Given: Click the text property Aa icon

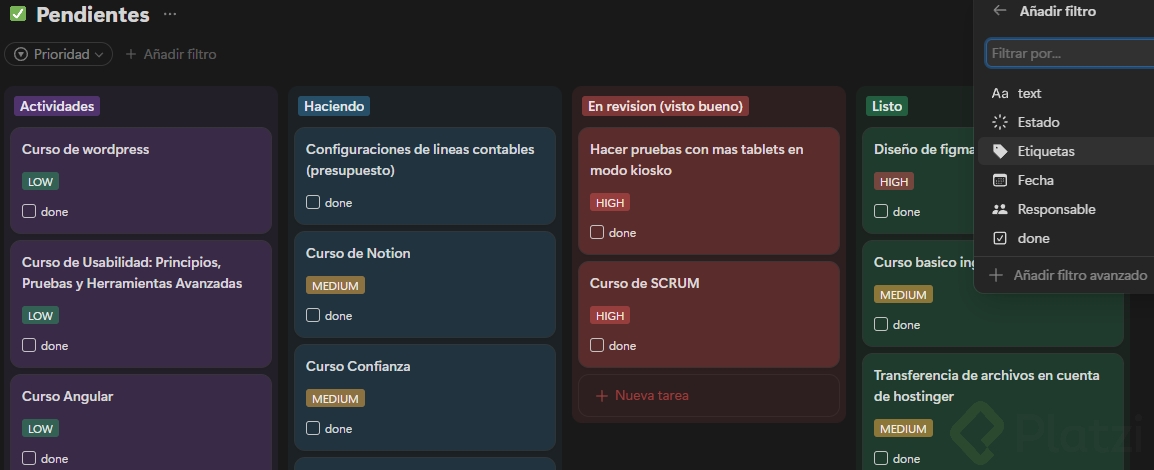Looking at the screenshot, I should 1000,93.
